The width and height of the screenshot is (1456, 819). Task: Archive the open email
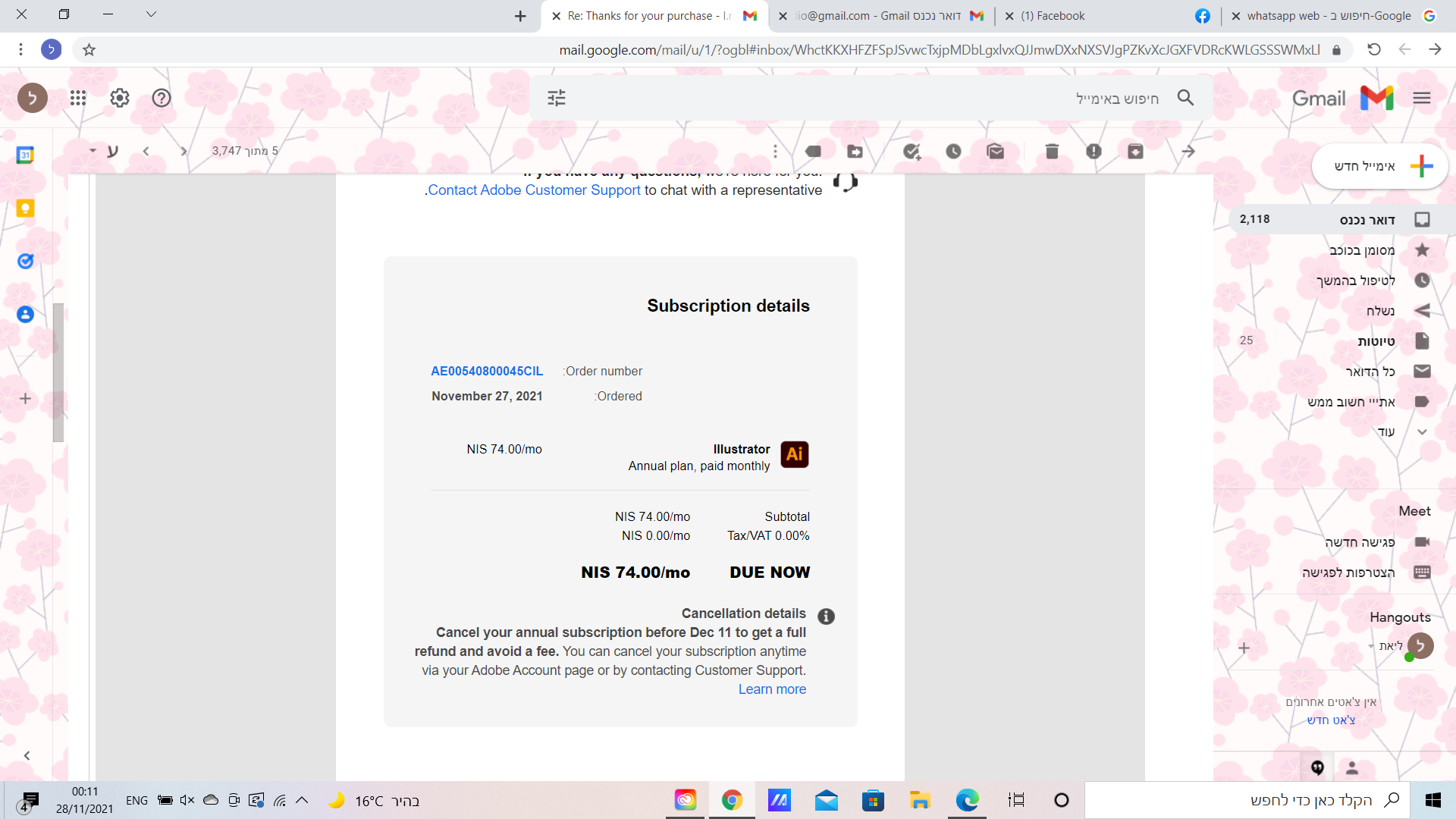(1135, 151)
